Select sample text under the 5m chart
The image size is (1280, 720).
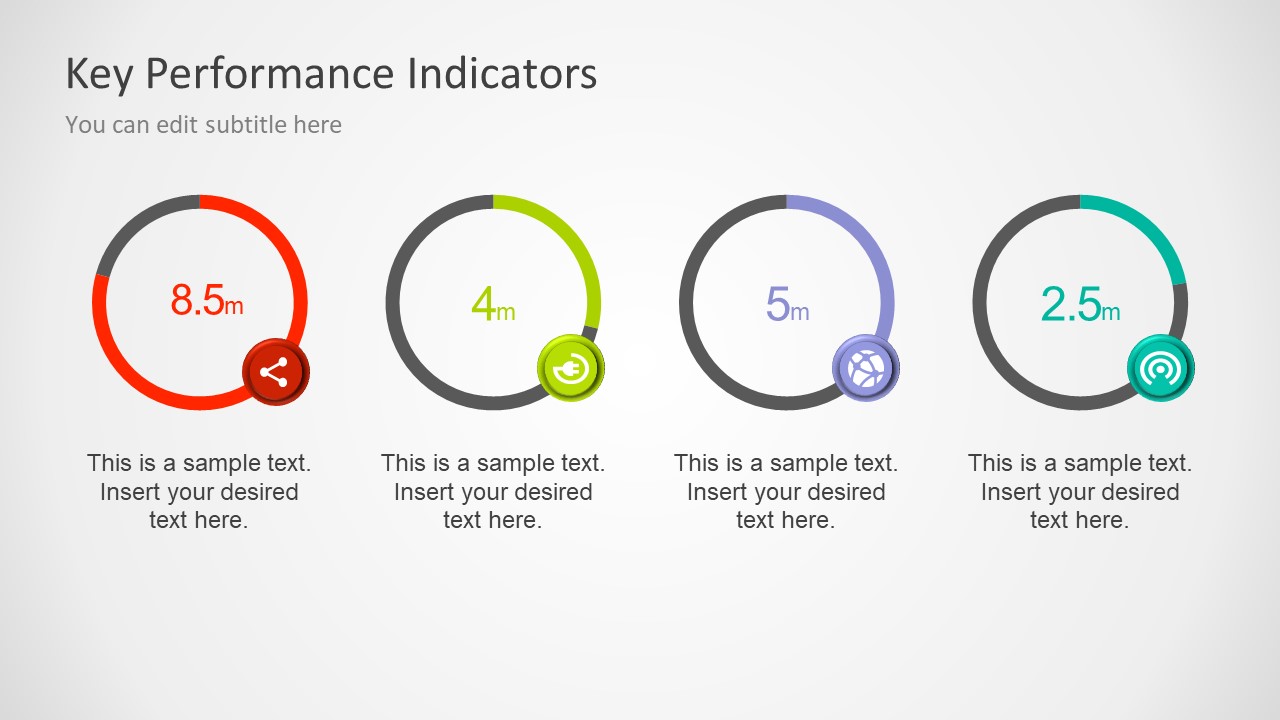pyautogui.click(x=786, y=491)
